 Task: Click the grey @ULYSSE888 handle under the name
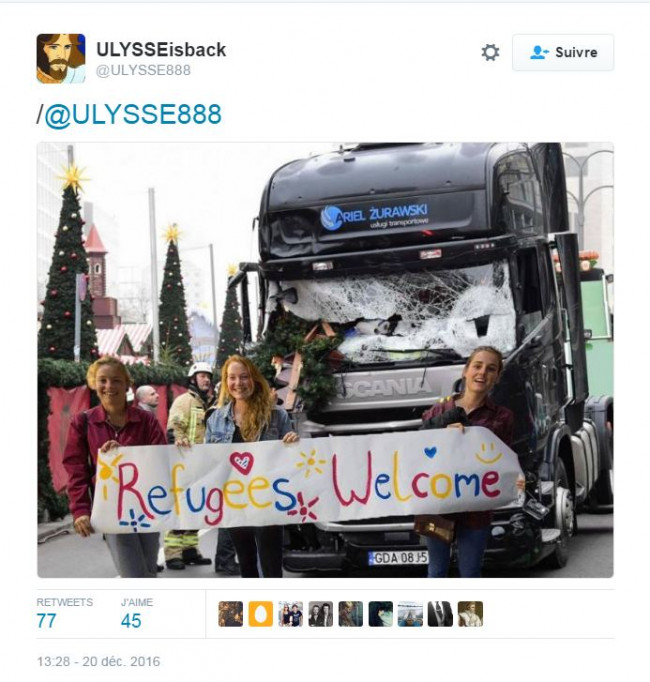click(143, 70)
